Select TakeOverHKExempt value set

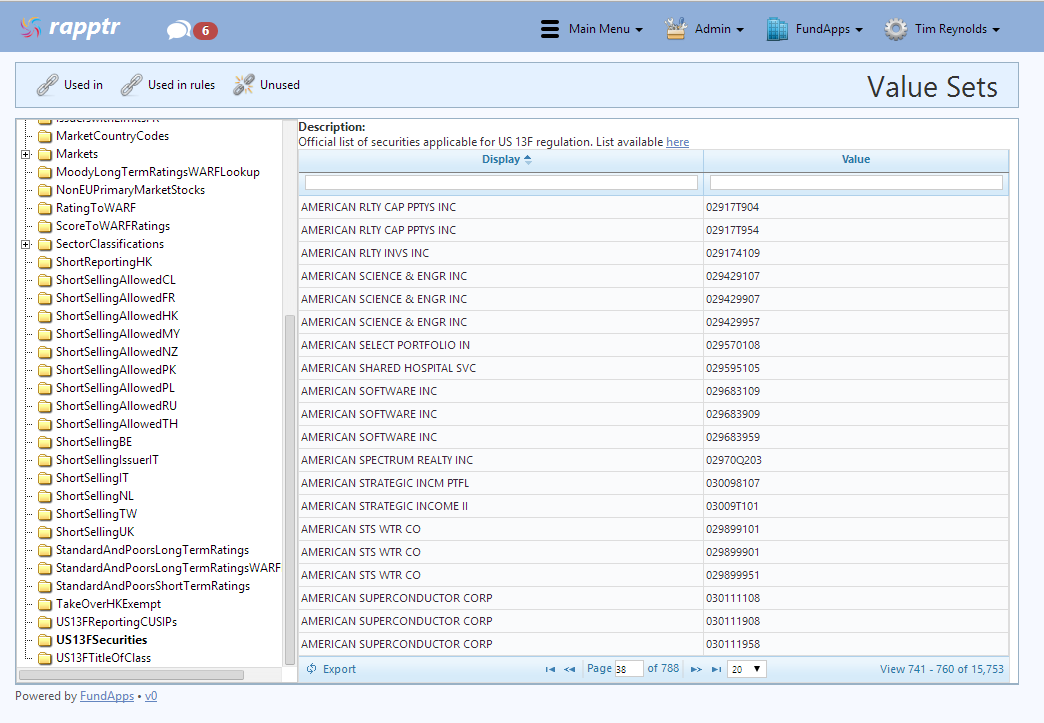coord(109,604)
